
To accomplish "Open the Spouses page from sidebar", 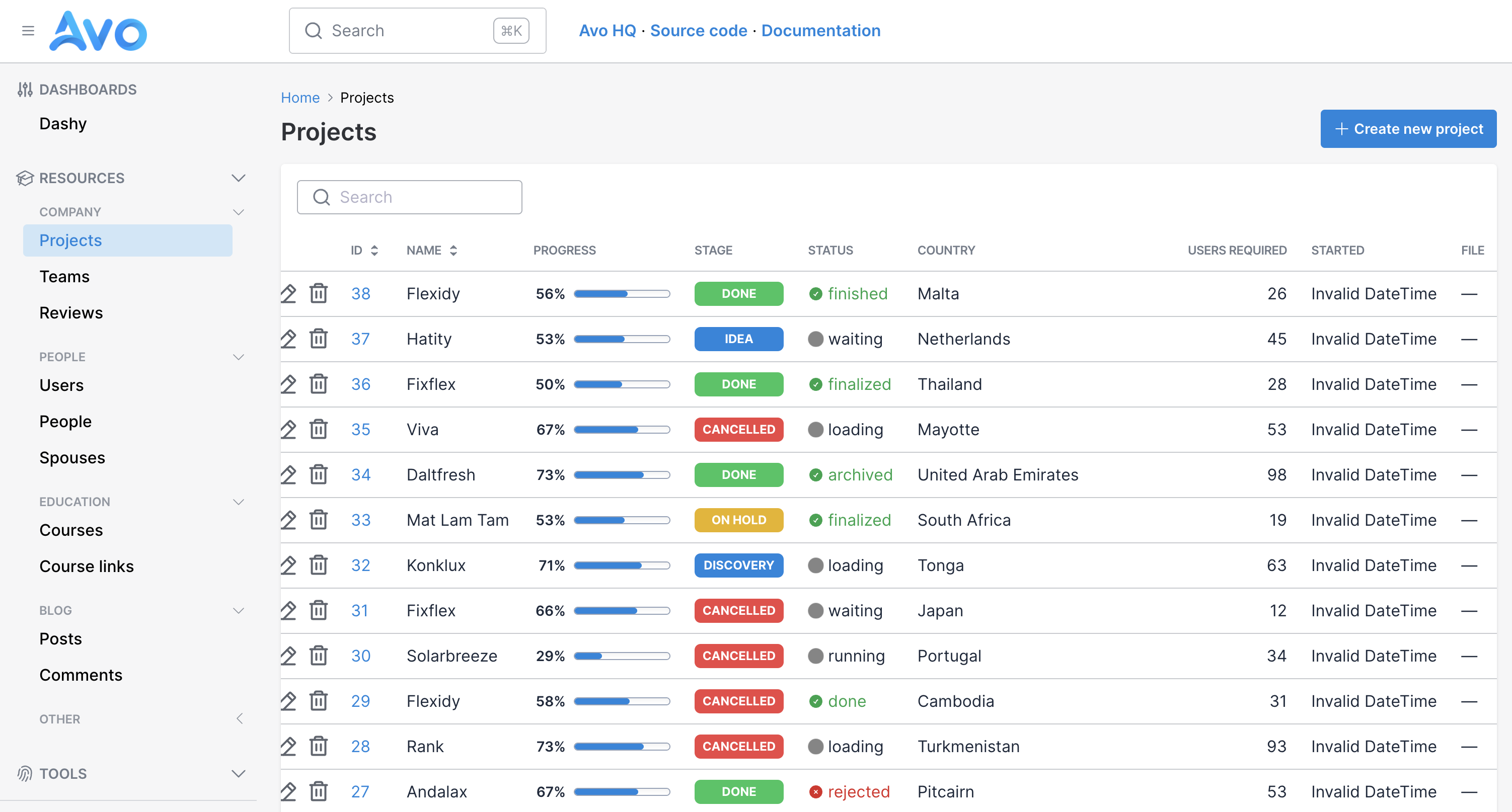I will click(72, 458).
